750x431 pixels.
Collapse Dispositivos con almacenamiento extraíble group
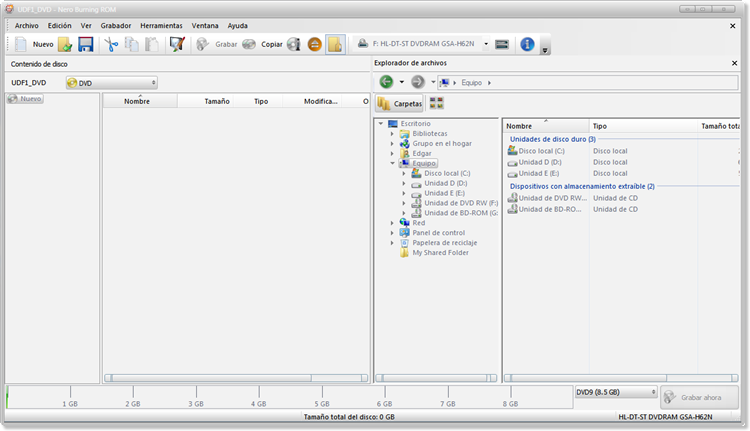click(x=582, y=186)
